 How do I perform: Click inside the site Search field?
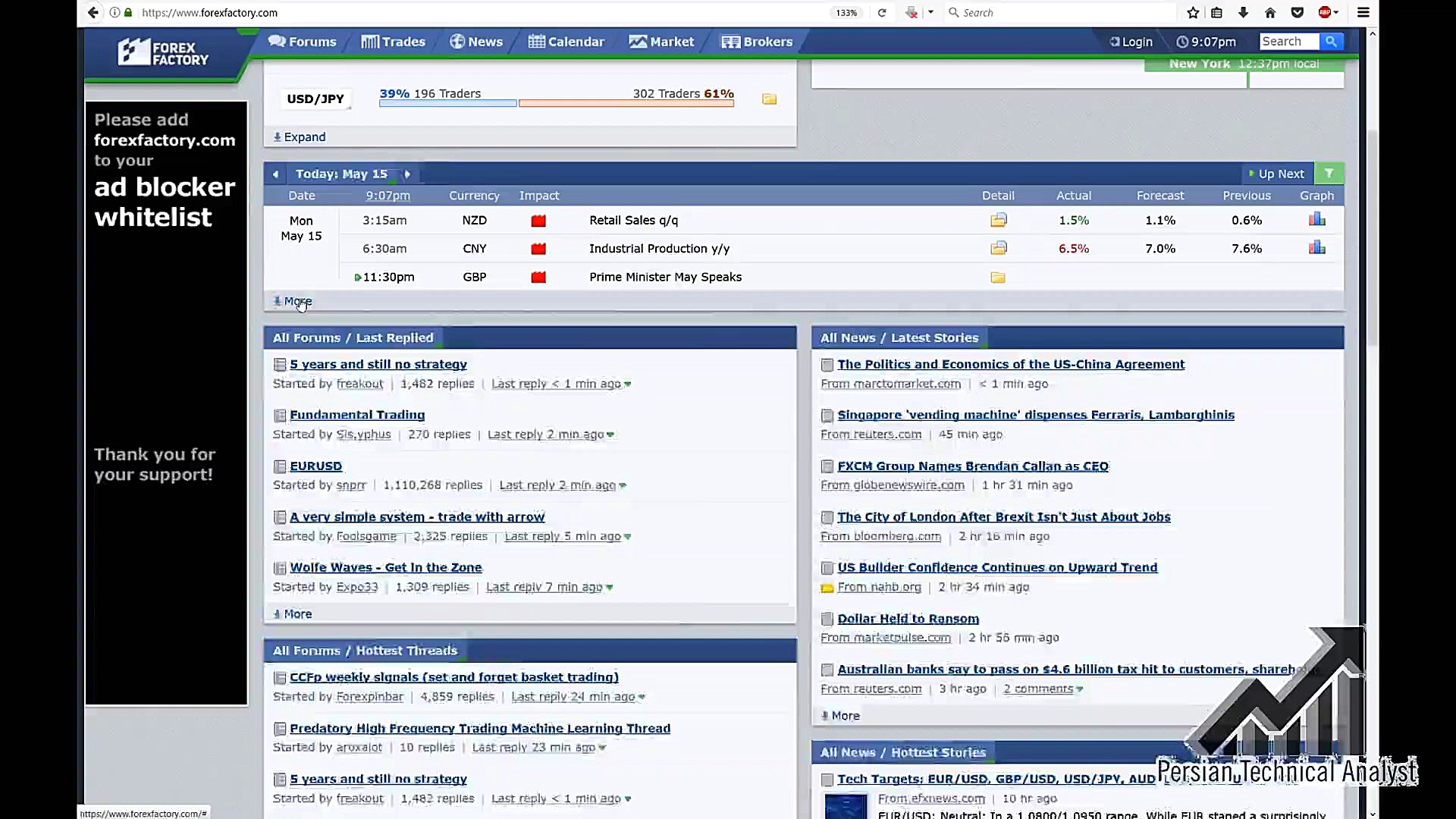(1289, 42)
